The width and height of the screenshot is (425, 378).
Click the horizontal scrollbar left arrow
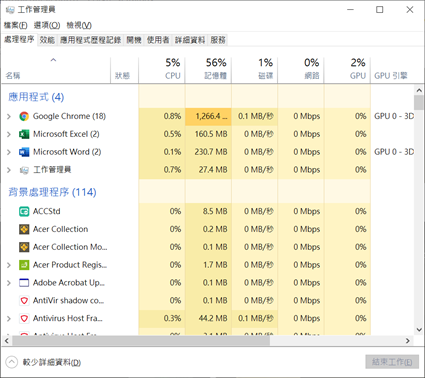6,341
